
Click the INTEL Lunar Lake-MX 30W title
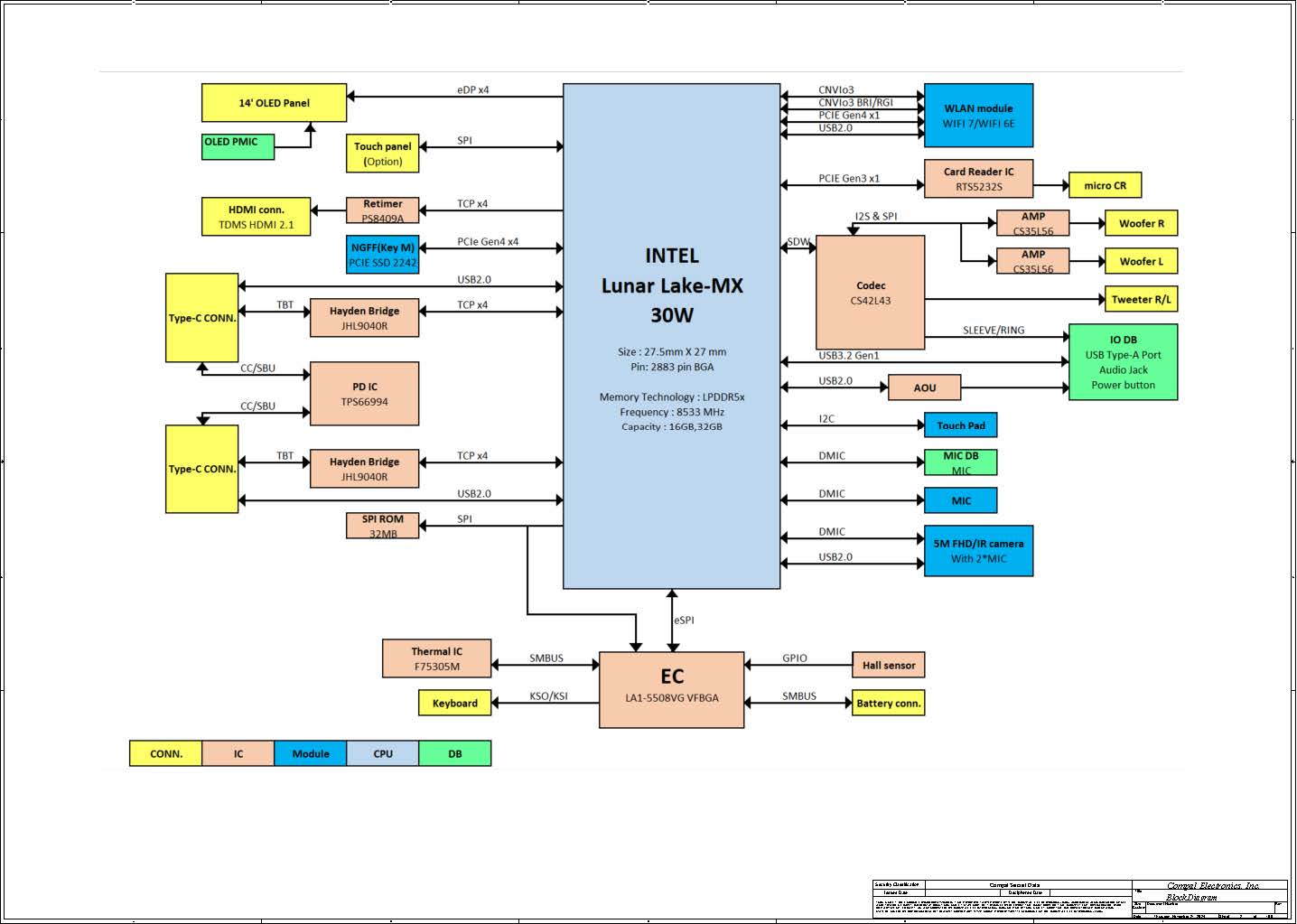(672, 285)
